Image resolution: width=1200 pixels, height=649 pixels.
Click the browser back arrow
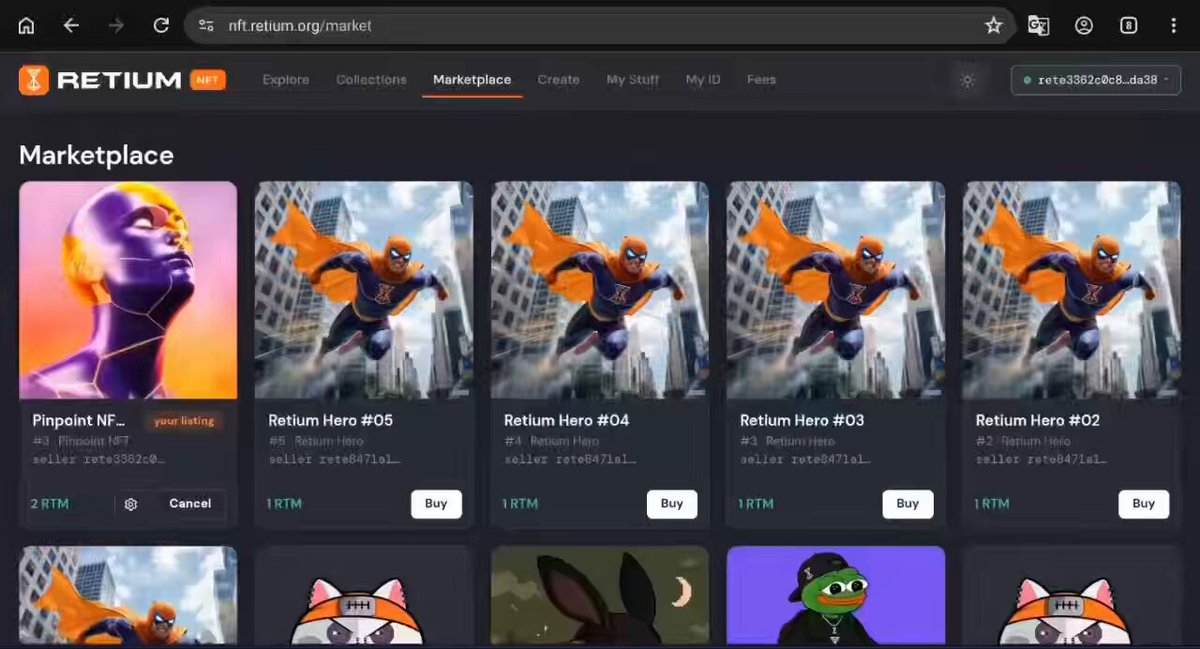pos(71,26)
